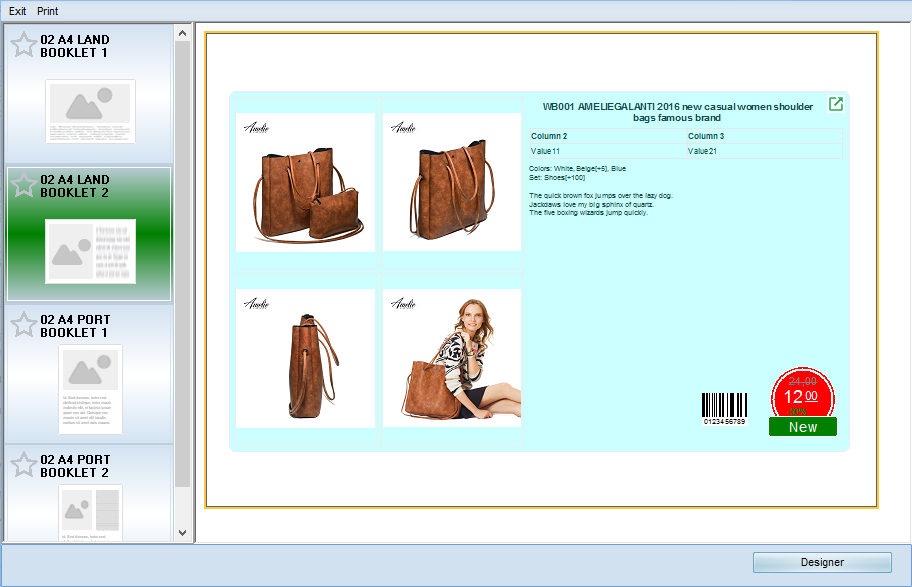
Task: Click the quick brown fox description line
Action: click(601, 195)
